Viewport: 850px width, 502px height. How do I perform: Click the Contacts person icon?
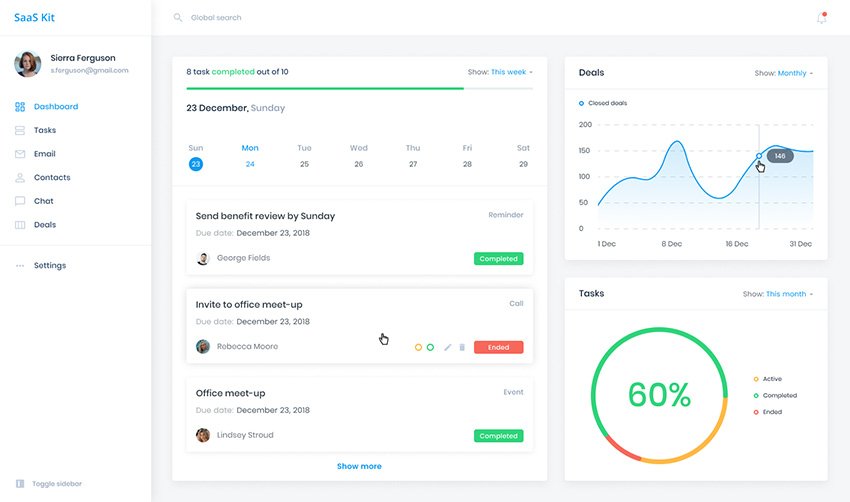pos(20,177)
